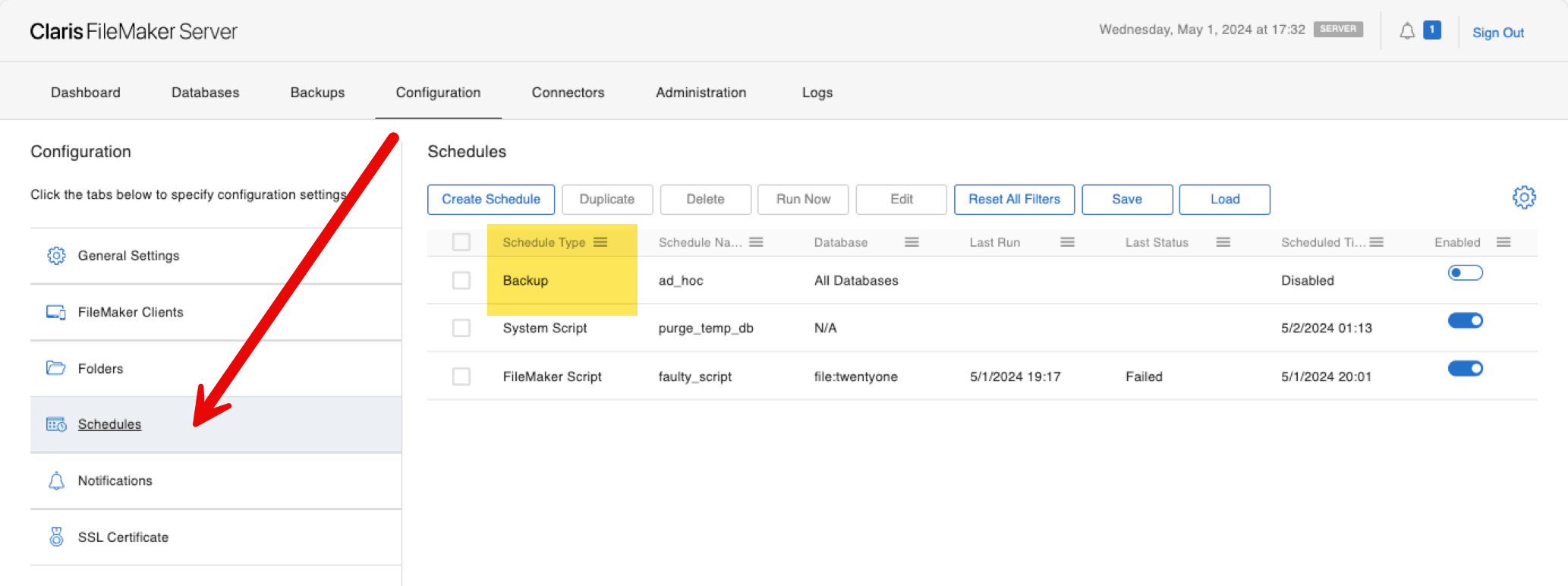This screenshot has width=1568, height=586.
Task: Click the Folders icon in sidebar
Action: pyautogui.click(x=56, y=368)
